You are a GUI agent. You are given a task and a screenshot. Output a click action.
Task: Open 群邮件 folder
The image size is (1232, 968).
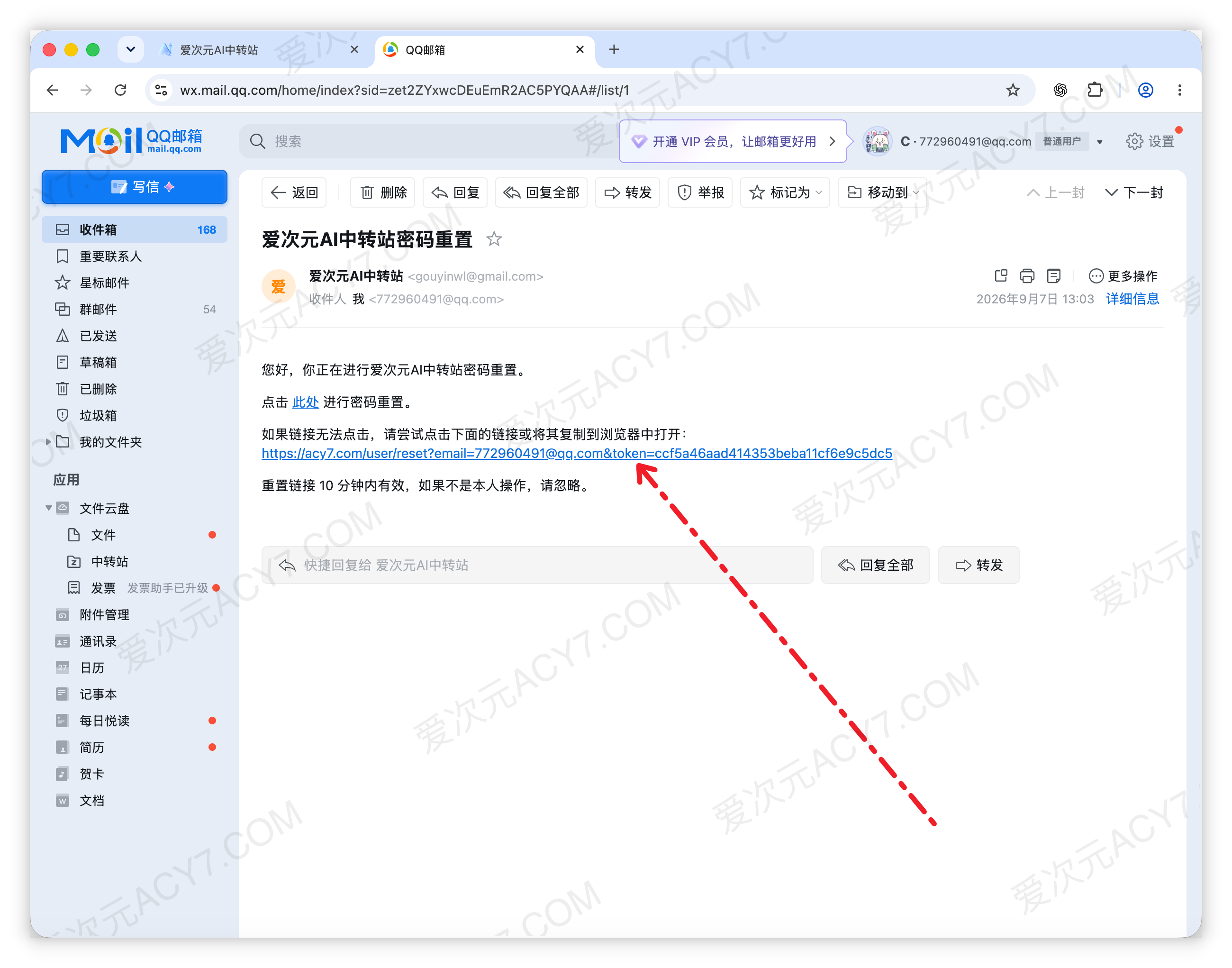[134, 310]
